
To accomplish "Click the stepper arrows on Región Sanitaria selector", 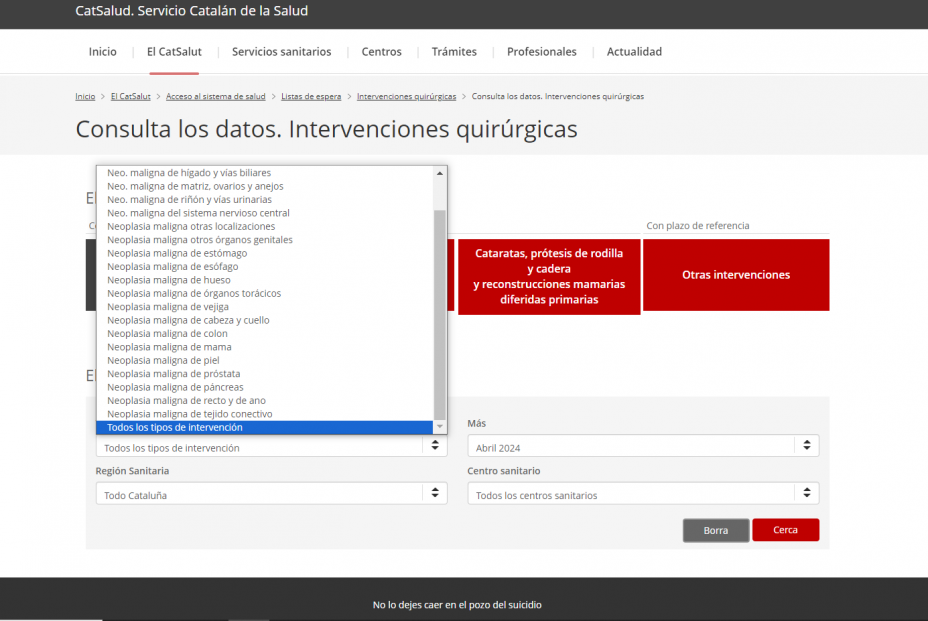I will [x=434, y=493].
